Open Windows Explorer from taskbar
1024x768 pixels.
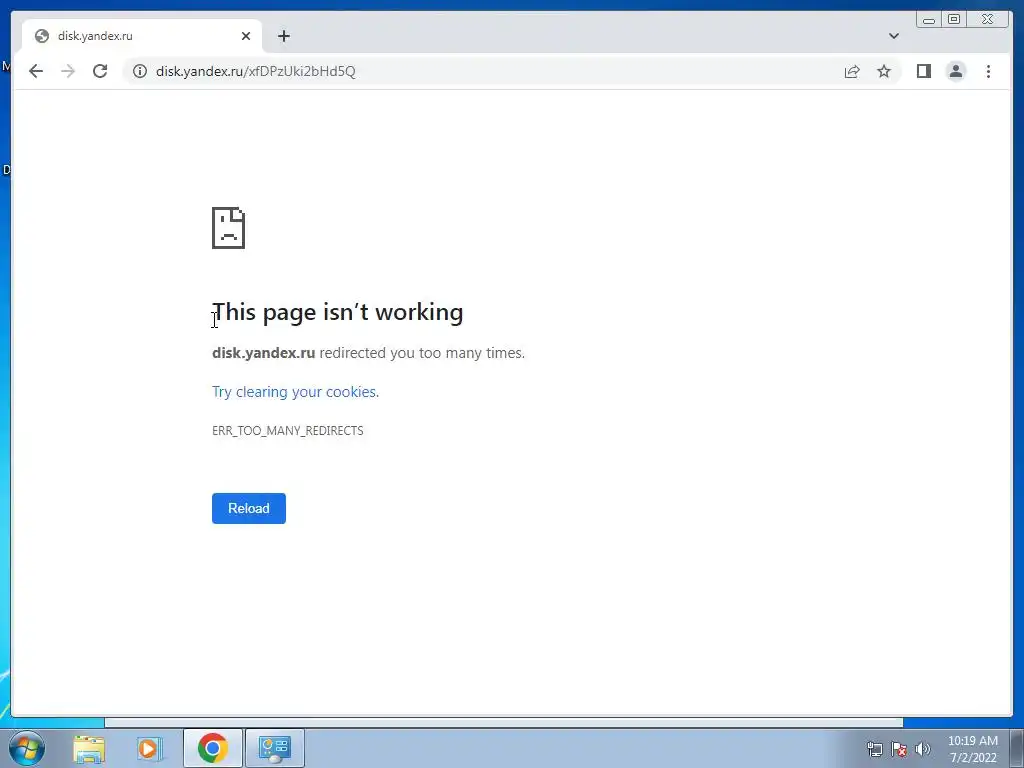89,748
